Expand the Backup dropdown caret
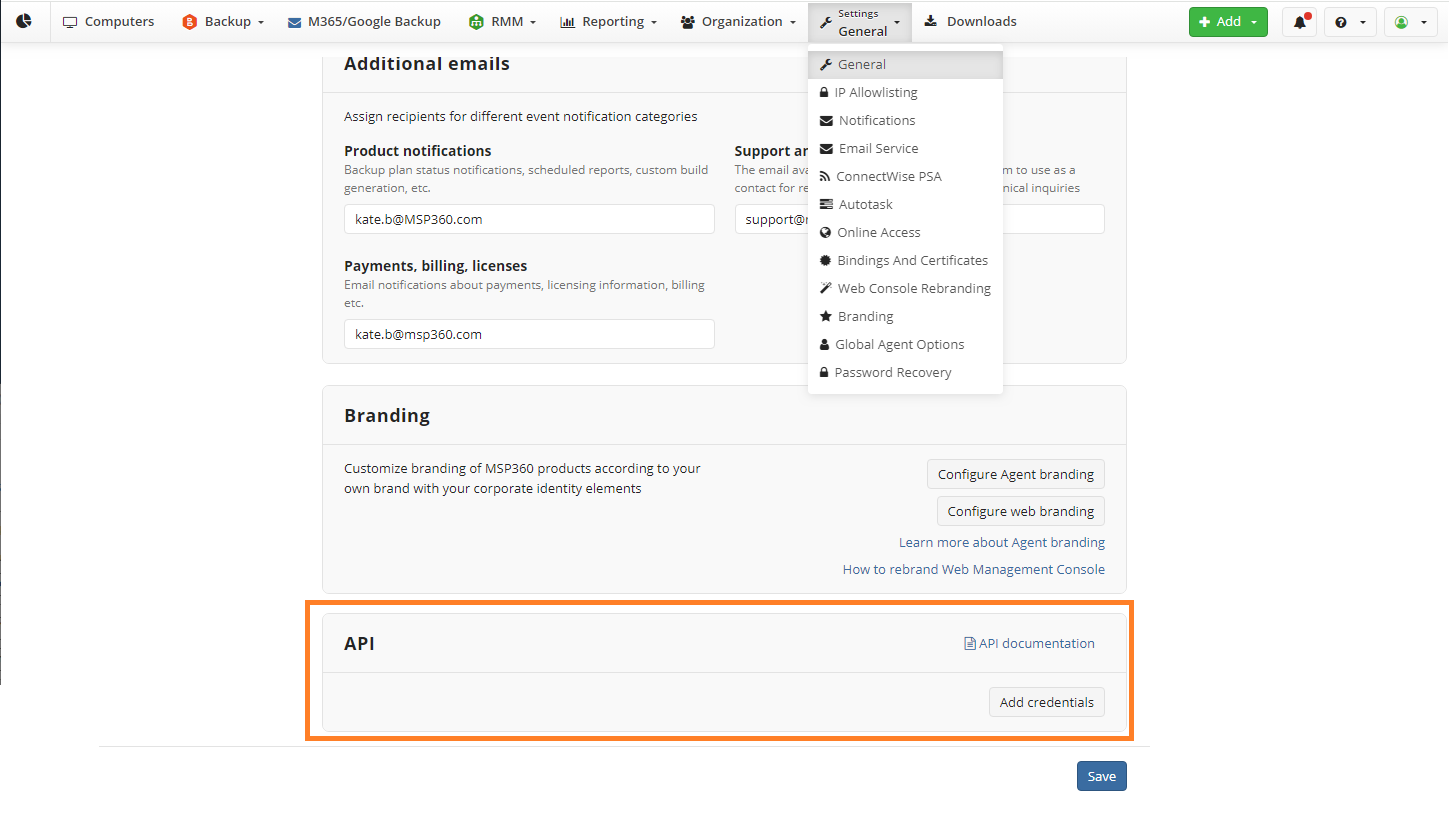 point(261,22)
